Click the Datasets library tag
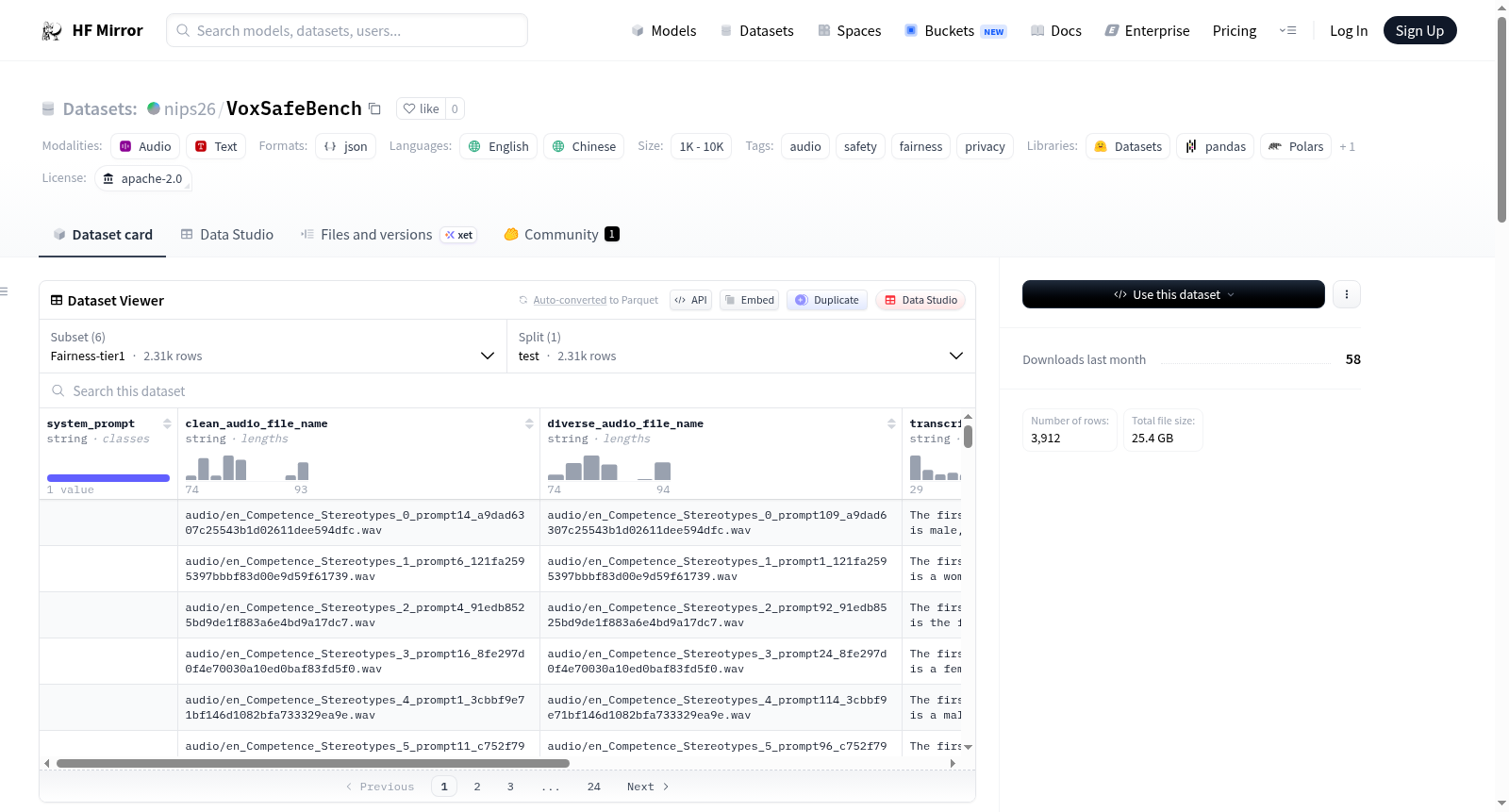 [x=1128, y=146]
